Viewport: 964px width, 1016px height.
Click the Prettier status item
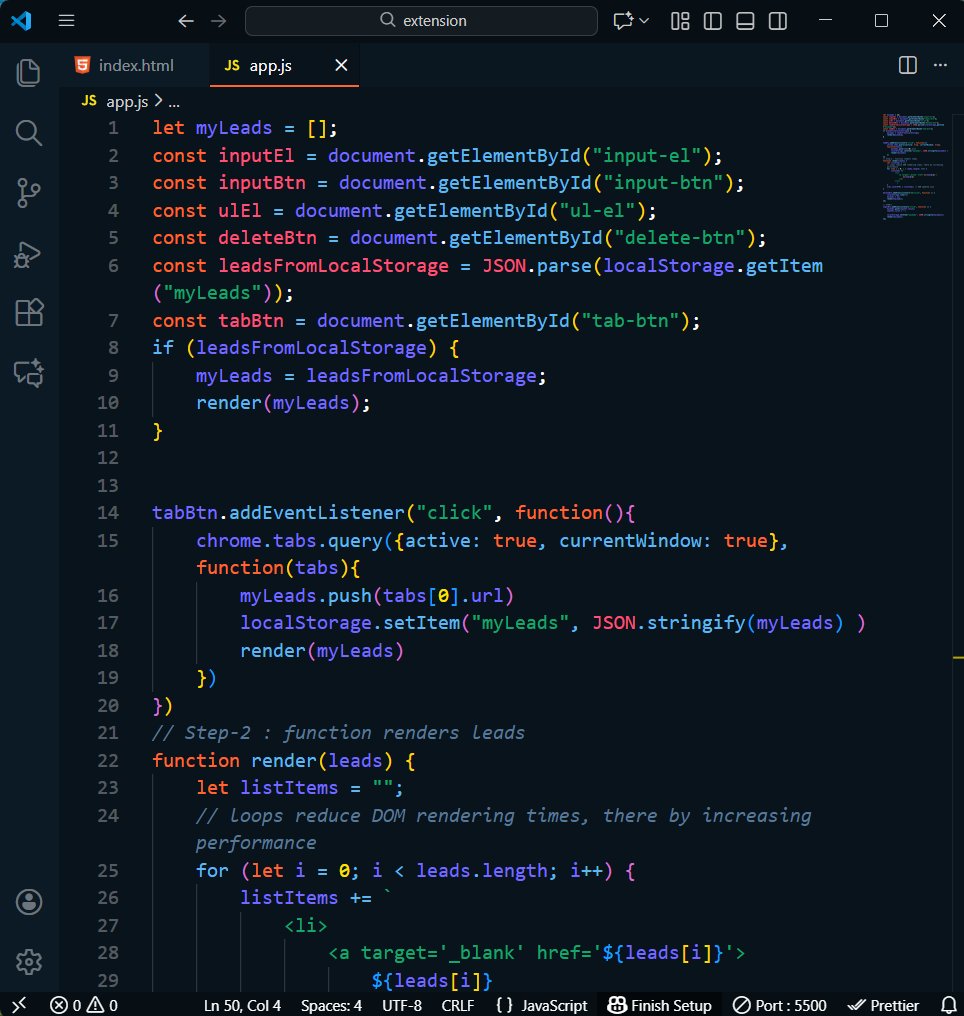[x=883, y=1005]
